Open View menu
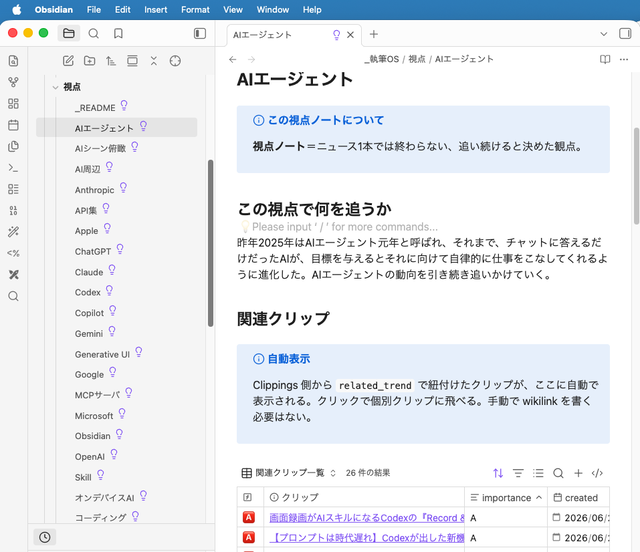This screenshot has width=640, height=552. [233, 9]
